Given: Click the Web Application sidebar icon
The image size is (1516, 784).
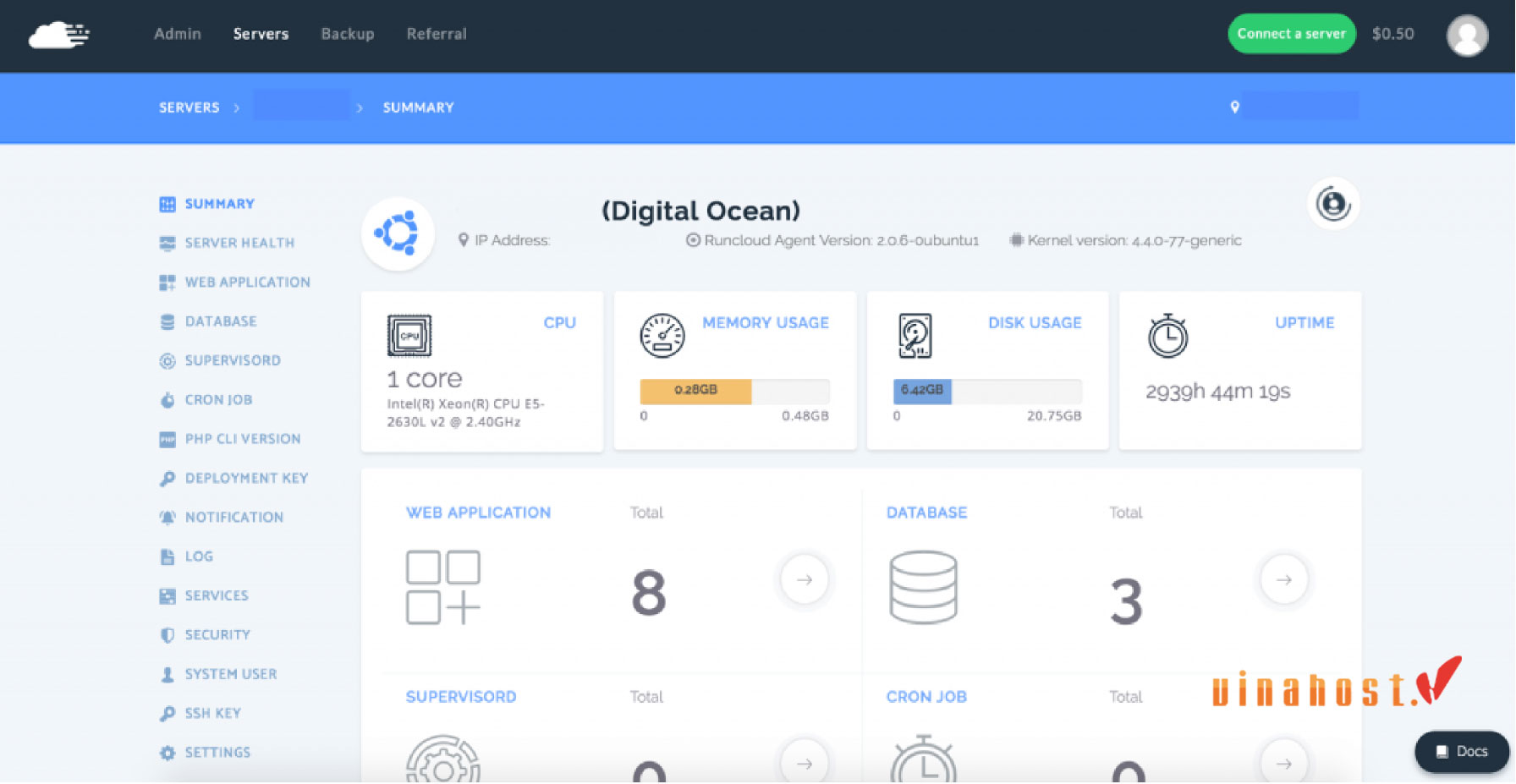Looking at the screenshot, I should pos(168,282).
